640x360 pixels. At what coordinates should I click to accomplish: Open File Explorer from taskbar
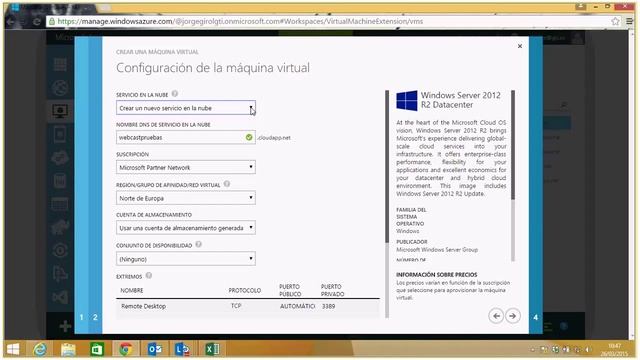68,349
